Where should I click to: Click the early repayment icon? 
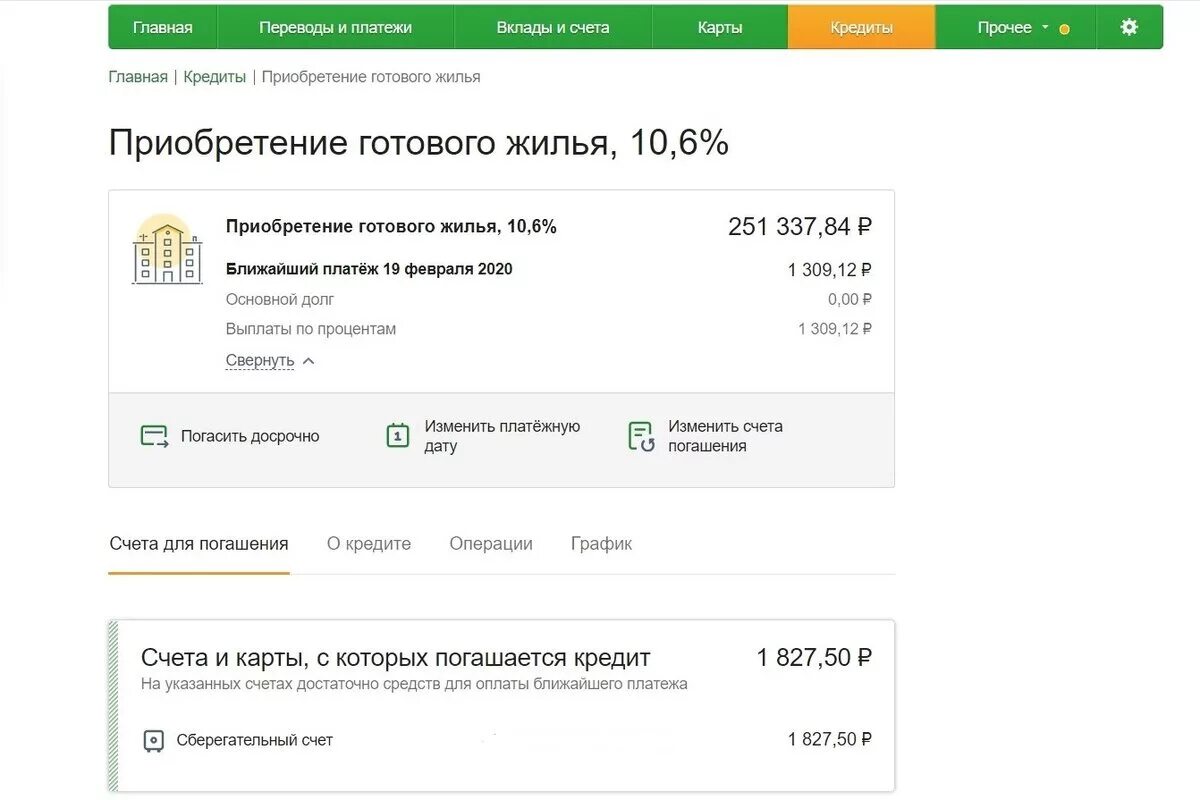pyautogui.click(x=154, y=436)
